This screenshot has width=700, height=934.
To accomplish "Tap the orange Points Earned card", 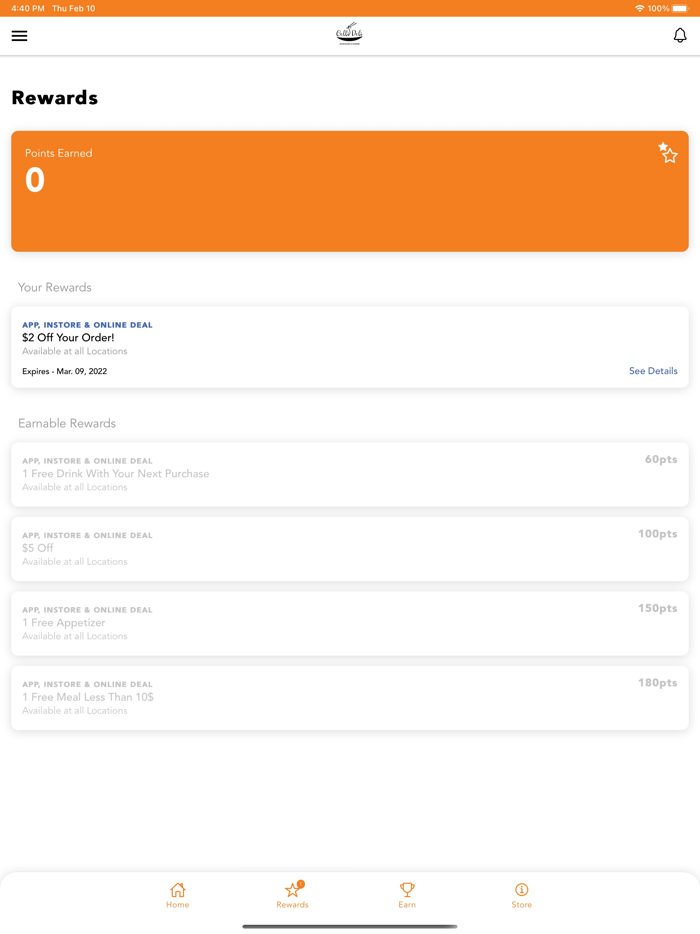I will 350,191.
